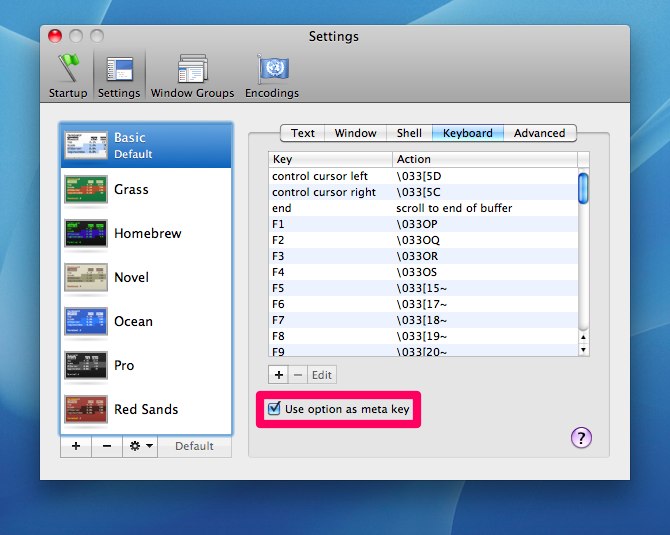The width and height of the screenshot is (670, 535).
Task: Select the F7 key row
Action: [x=423, y=320]
